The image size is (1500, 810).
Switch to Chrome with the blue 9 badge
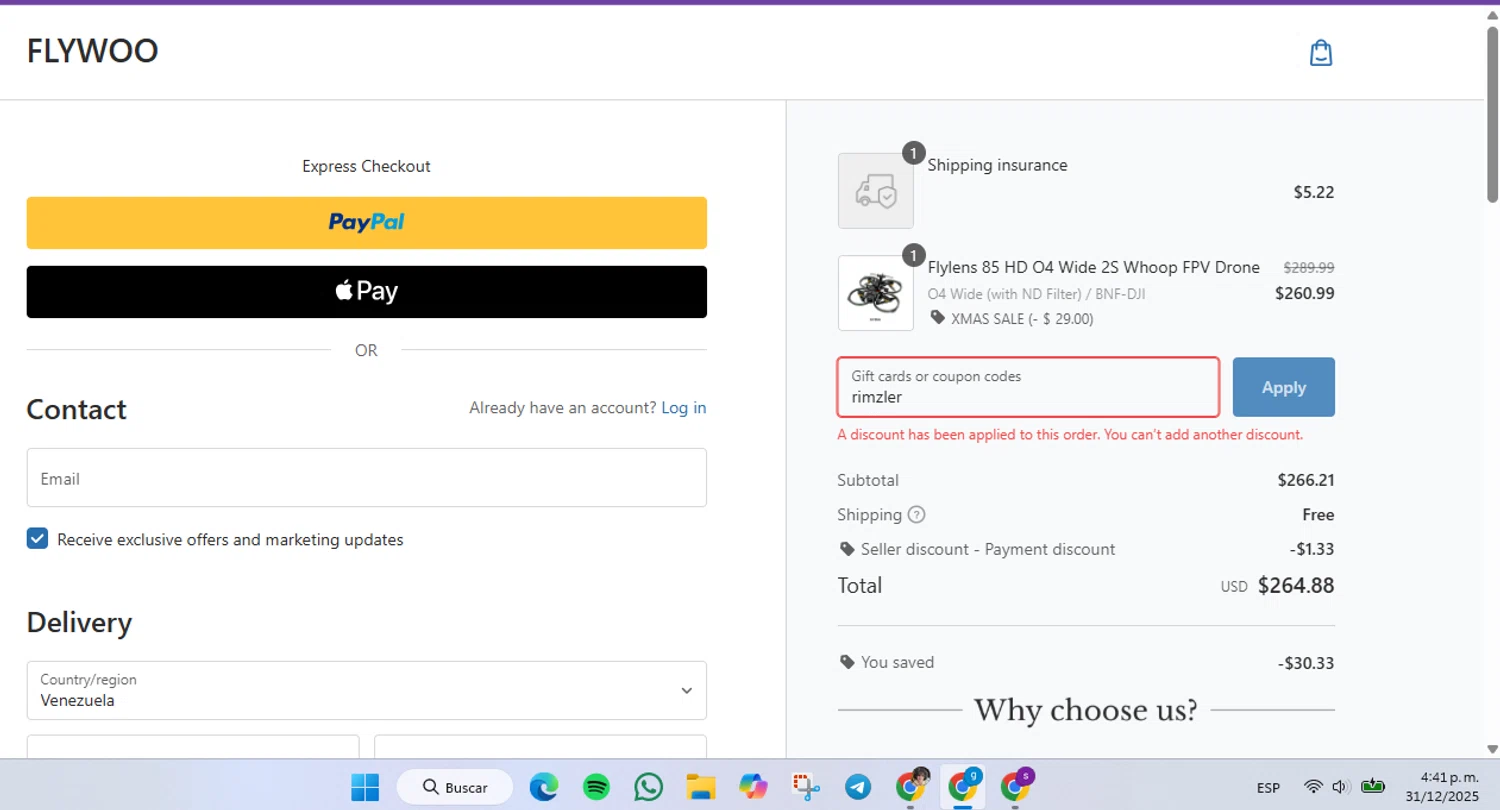964,786
